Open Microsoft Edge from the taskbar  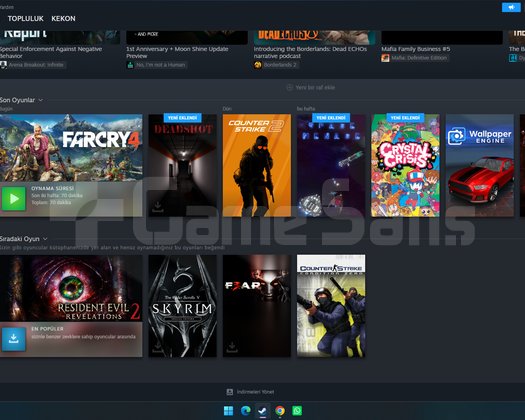pyautogui.click(x=246, y=410)
